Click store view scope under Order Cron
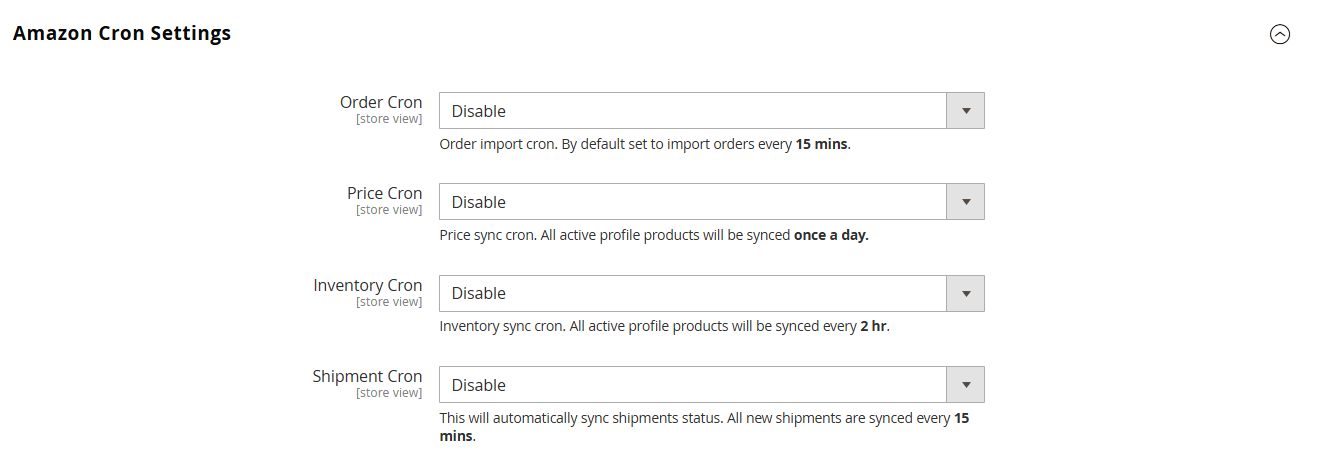 coord(389,119)
